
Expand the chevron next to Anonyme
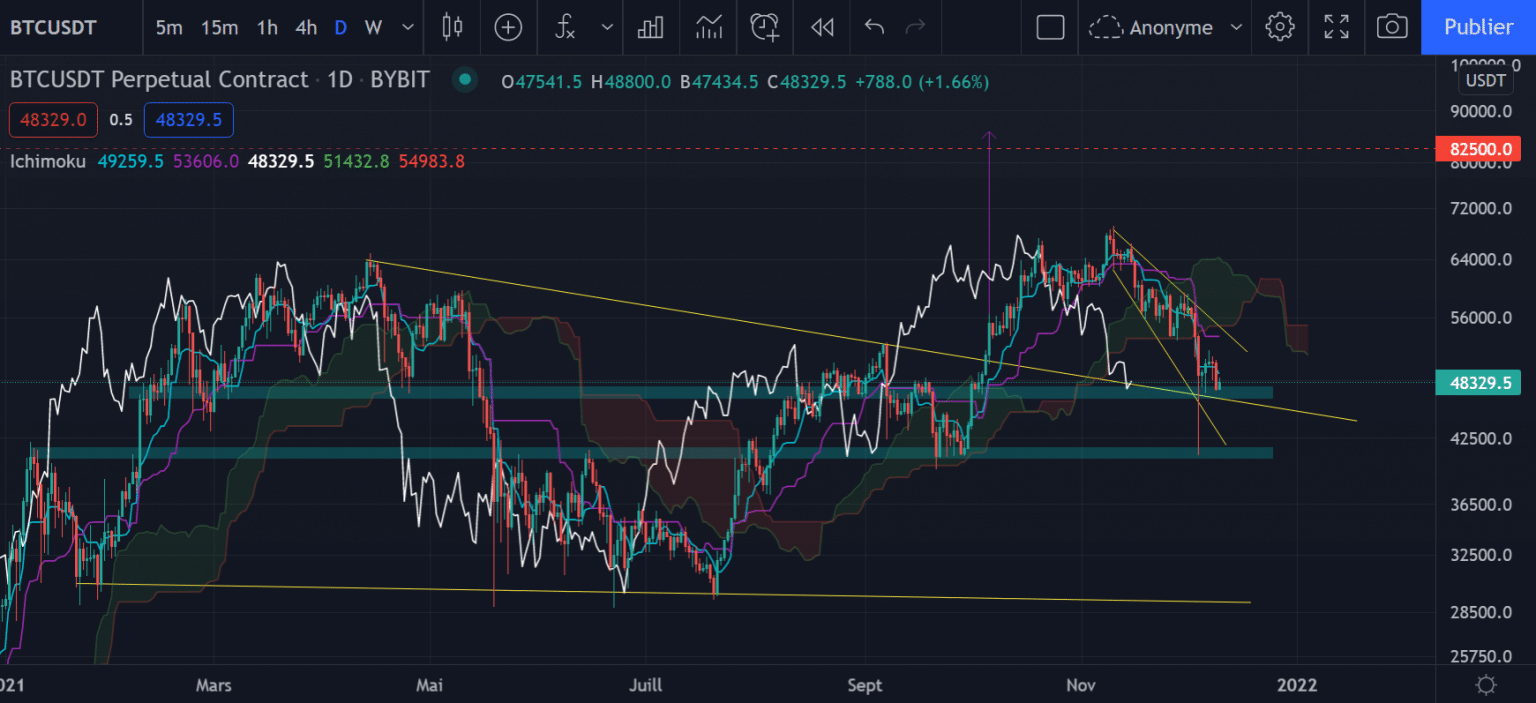click(x=1236, y=27)
